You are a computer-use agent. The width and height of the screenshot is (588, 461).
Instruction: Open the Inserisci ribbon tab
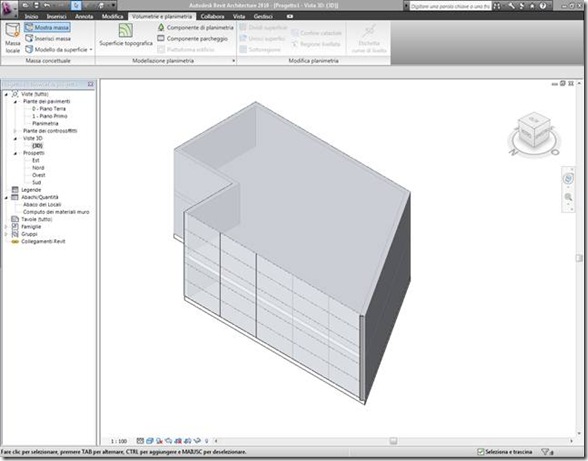tap(56, 17)
